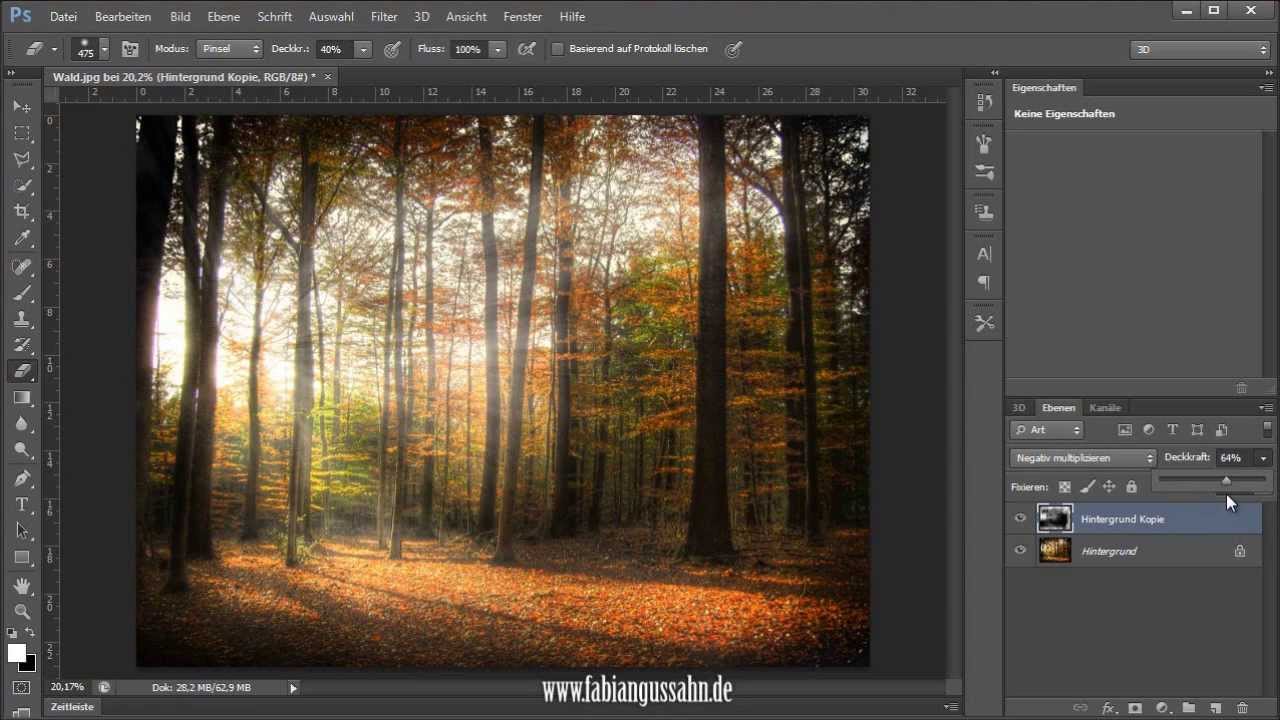1280x720 pixels.
Task: Open the 3D workspace dropdown
Action: pyautogui.click(x=1200, y=49)
